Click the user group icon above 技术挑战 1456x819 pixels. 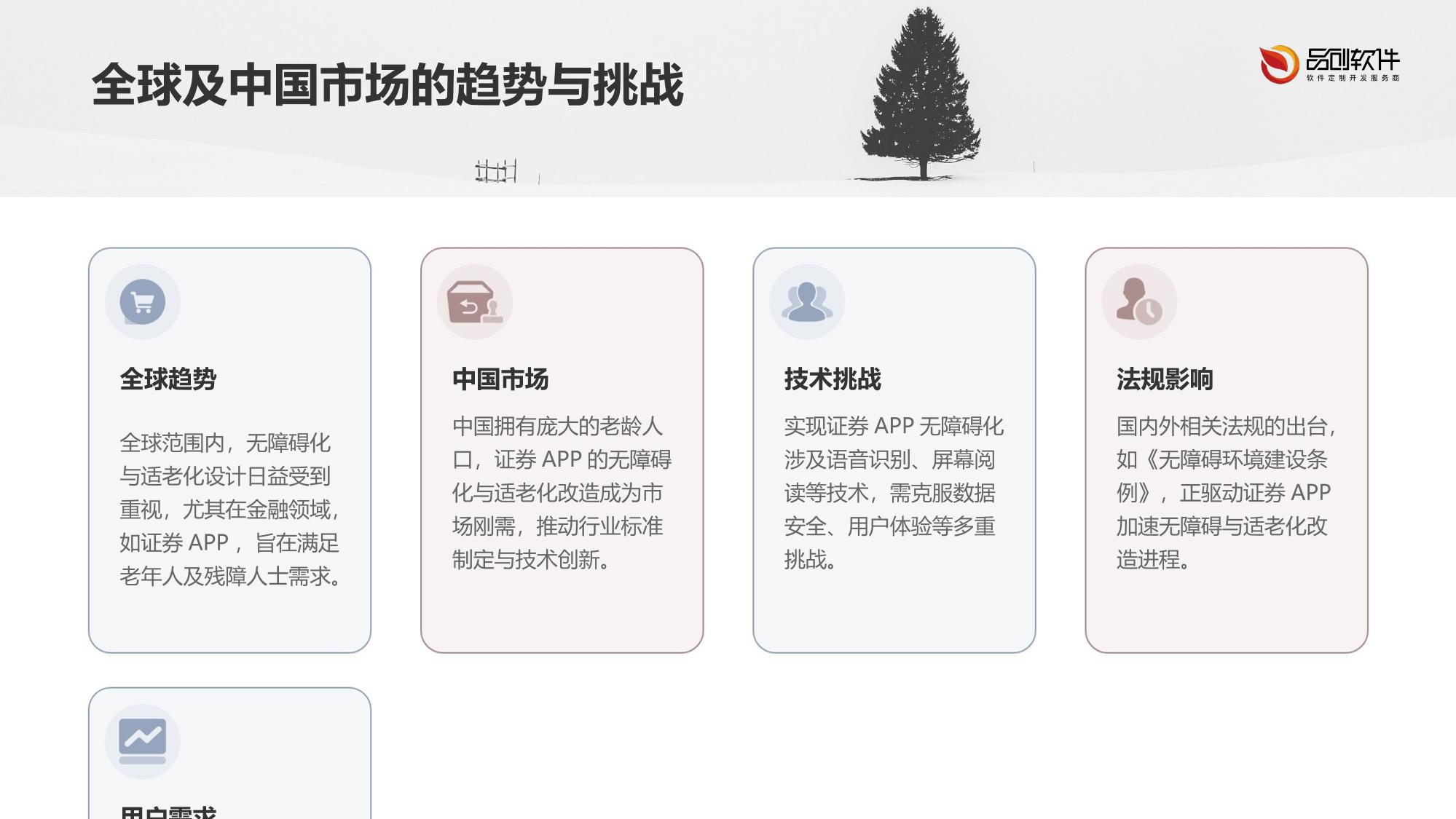(x=807, y=301)
